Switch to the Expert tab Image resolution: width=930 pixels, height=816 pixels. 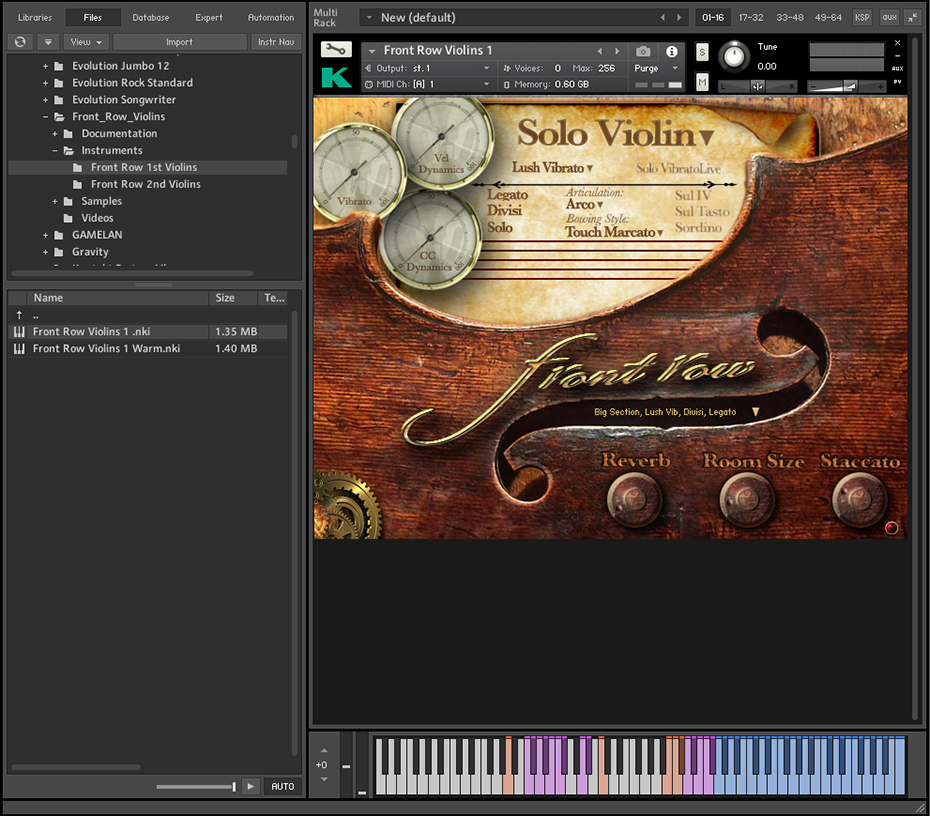point(209,18)
